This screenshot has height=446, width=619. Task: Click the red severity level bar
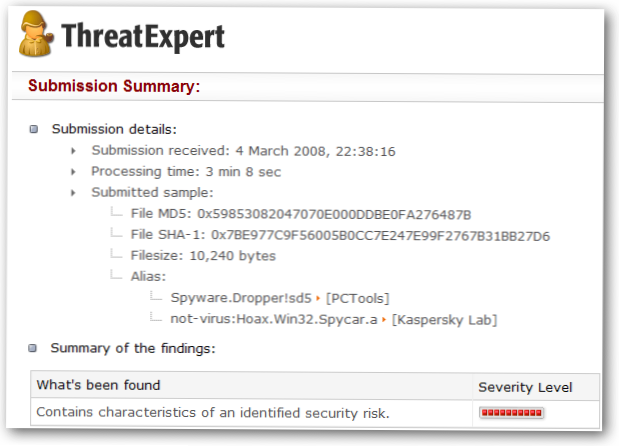(x=512, y=412)
